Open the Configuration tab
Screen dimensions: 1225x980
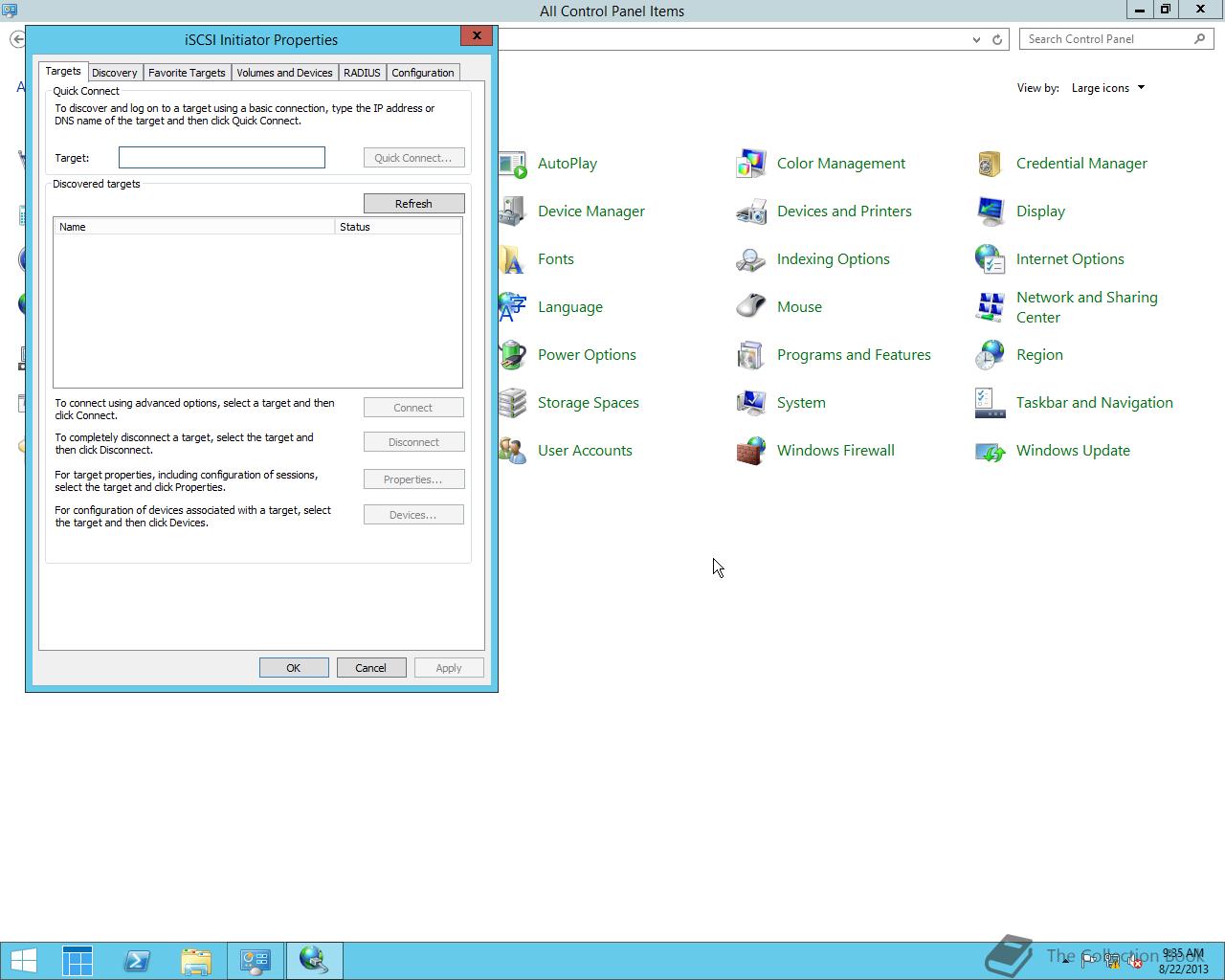(422, 73)
